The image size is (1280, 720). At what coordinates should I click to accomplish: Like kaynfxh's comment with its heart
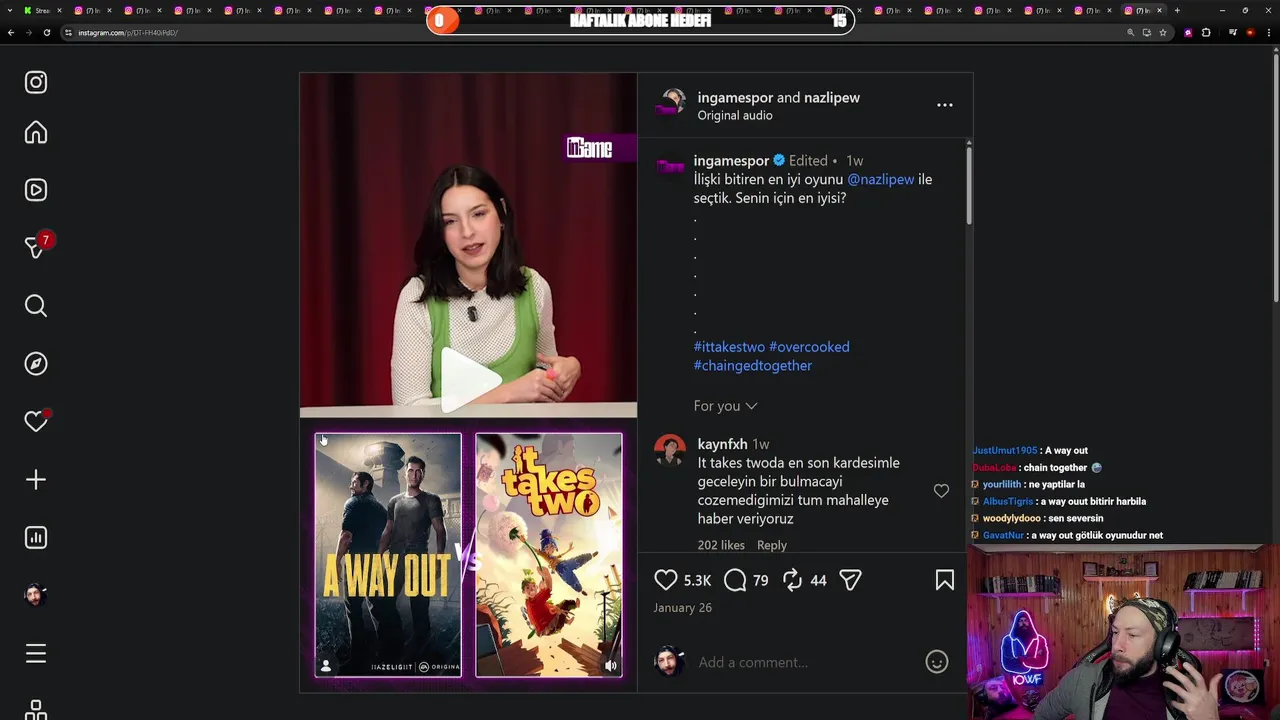click(941, 491)
